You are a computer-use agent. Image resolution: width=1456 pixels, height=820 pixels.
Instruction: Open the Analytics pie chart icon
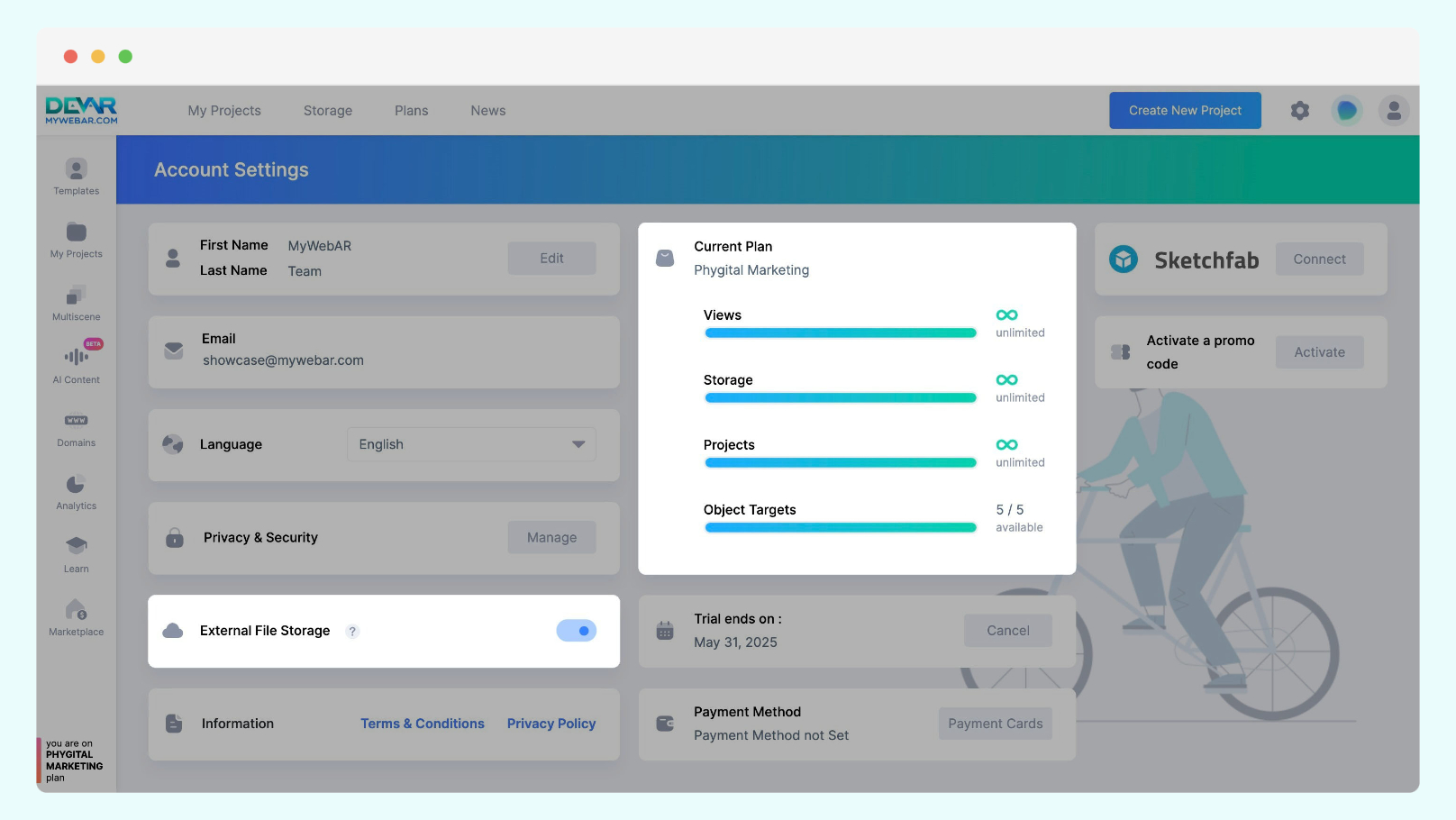pos(77,491)
